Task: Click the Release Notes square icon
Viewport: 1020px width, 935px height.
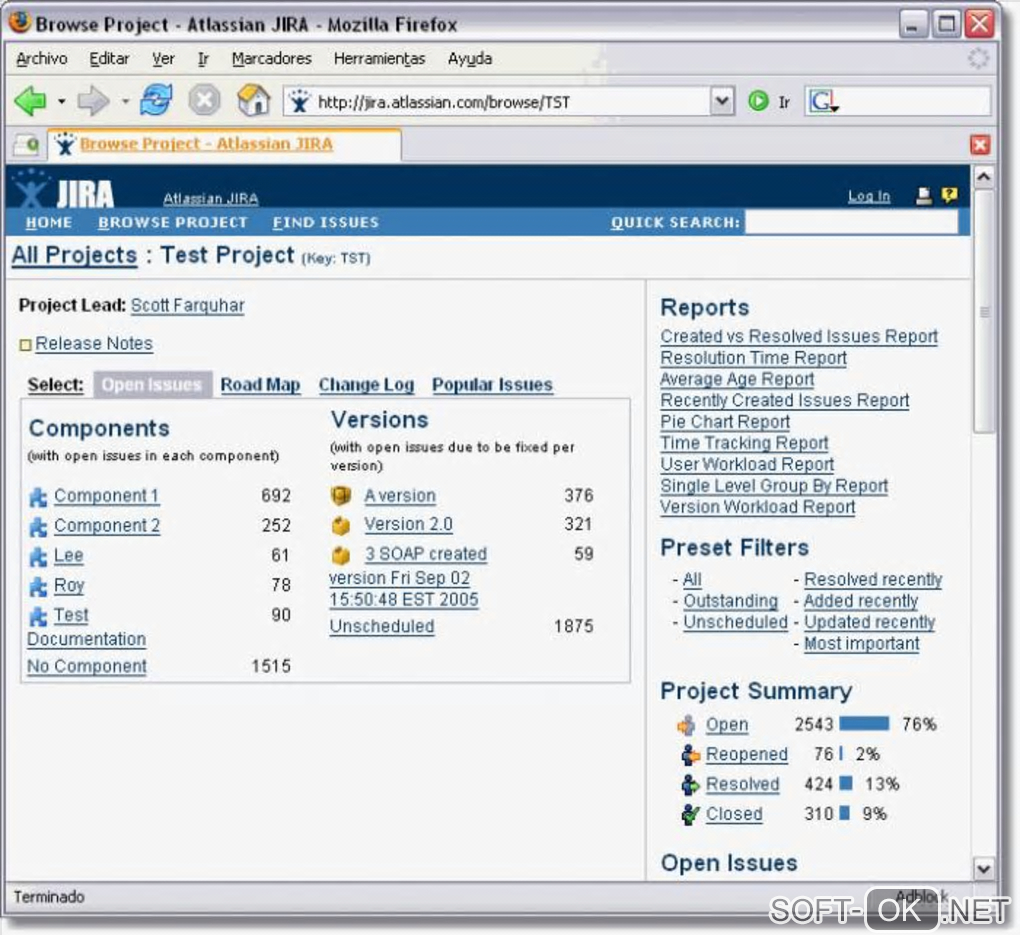Action: click(x=25, y=345)
